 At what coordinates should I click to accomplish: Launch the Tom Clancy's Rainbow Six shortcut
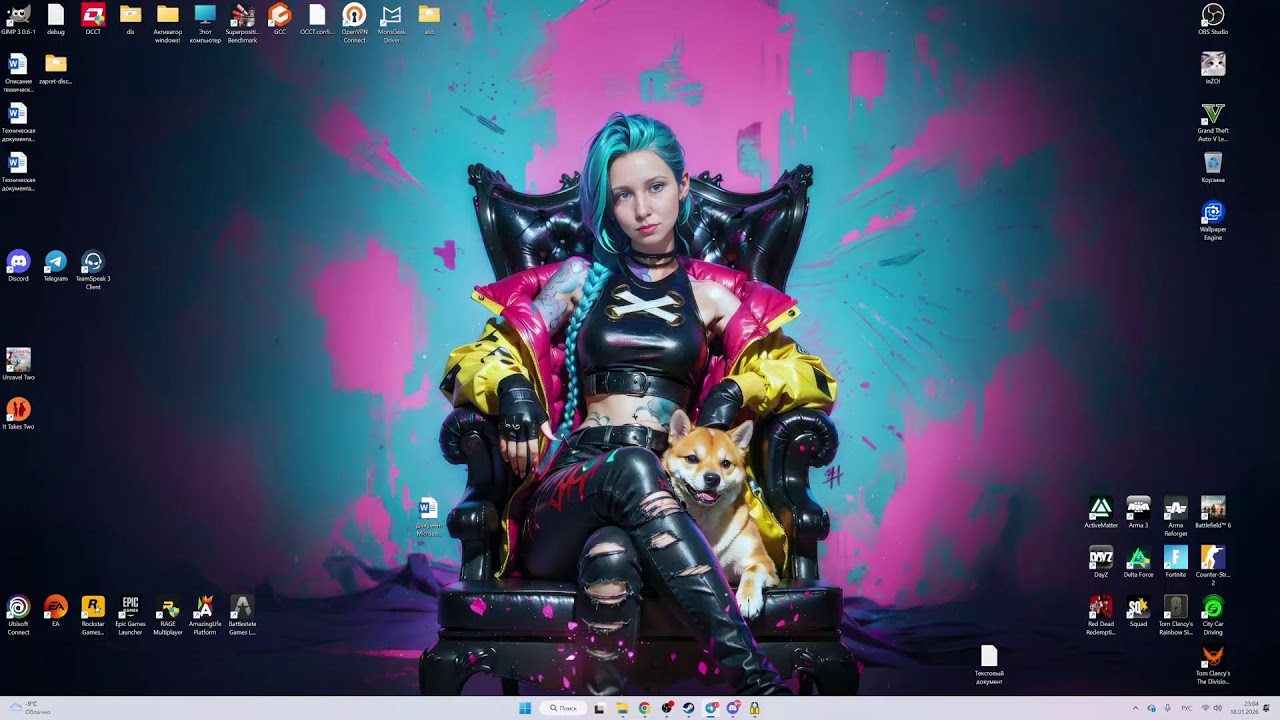1176,616
